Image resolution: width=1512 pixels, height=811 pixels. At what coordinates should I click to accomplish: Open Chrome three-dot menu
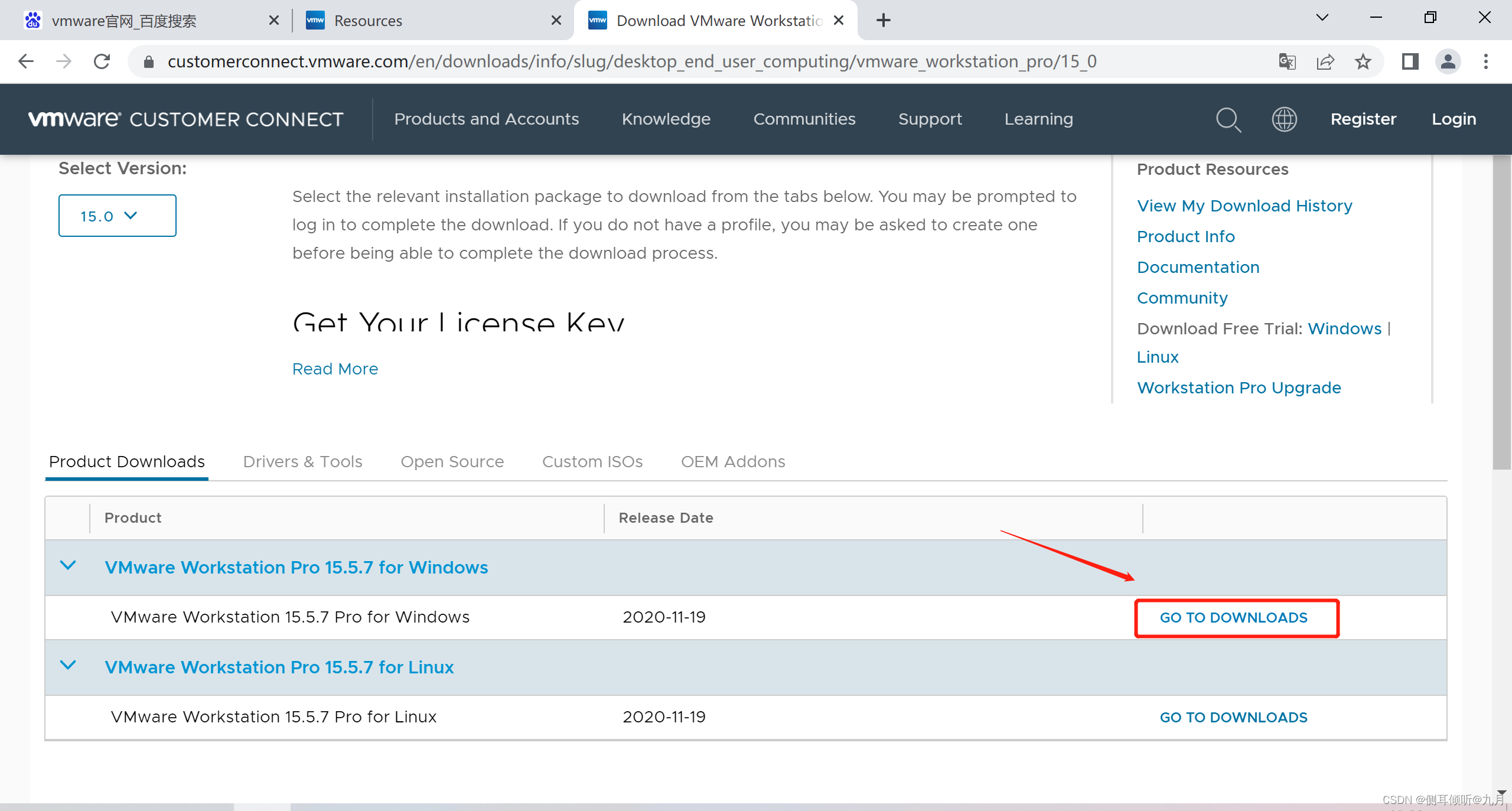(x=1486, y=61)
